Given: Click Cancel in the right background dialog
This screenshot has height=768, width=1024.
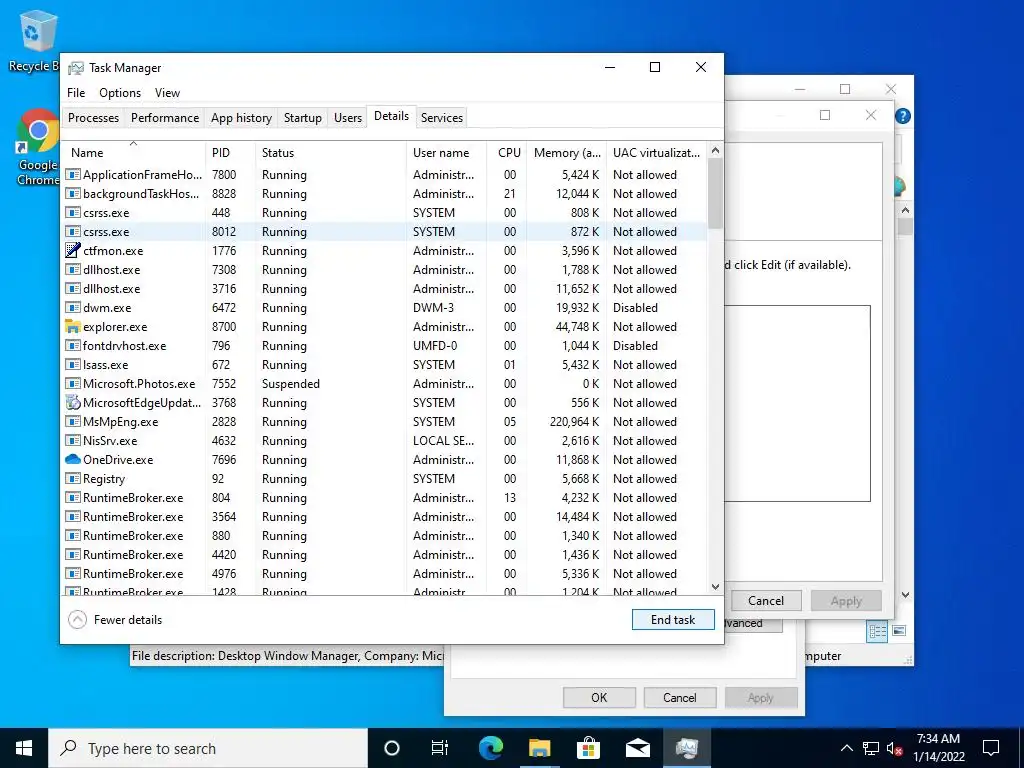Looking at the screenshot, I should pos(765,601).
